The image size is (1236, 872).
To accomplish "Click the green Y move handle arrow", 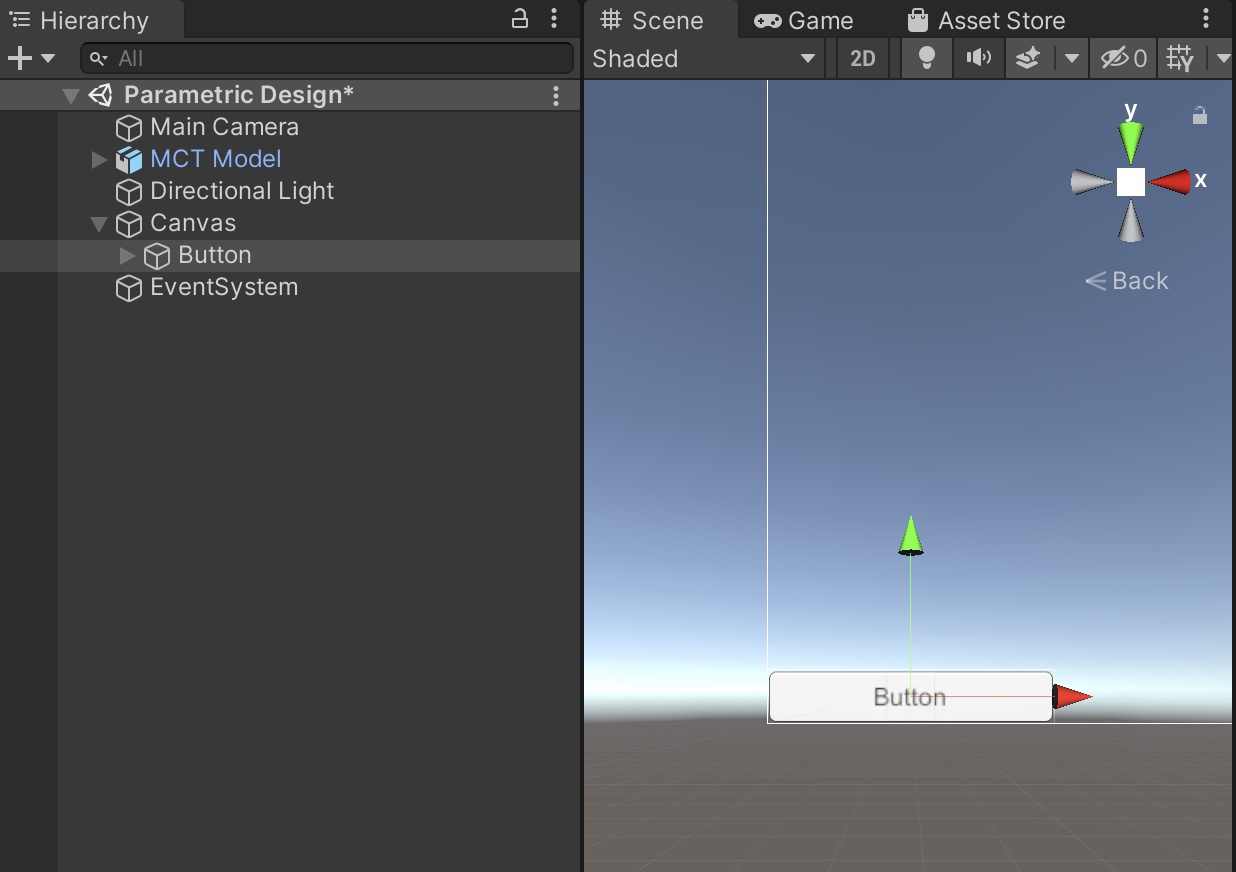I will [x=910, y=535].
